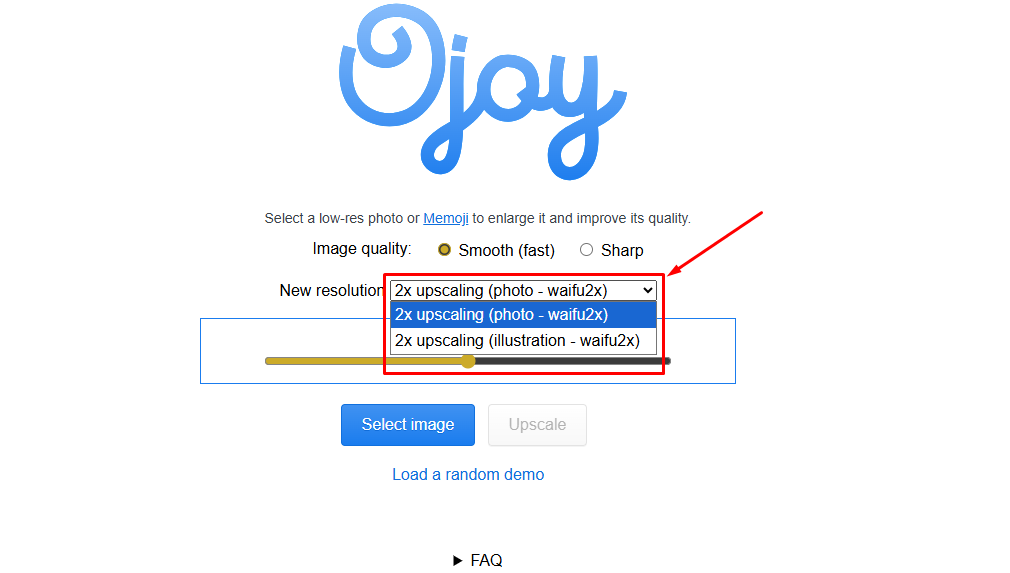The height and width of the screenshot is (573, 1010).
Task: Load a random demo
Action: click(x=468, y=474)
